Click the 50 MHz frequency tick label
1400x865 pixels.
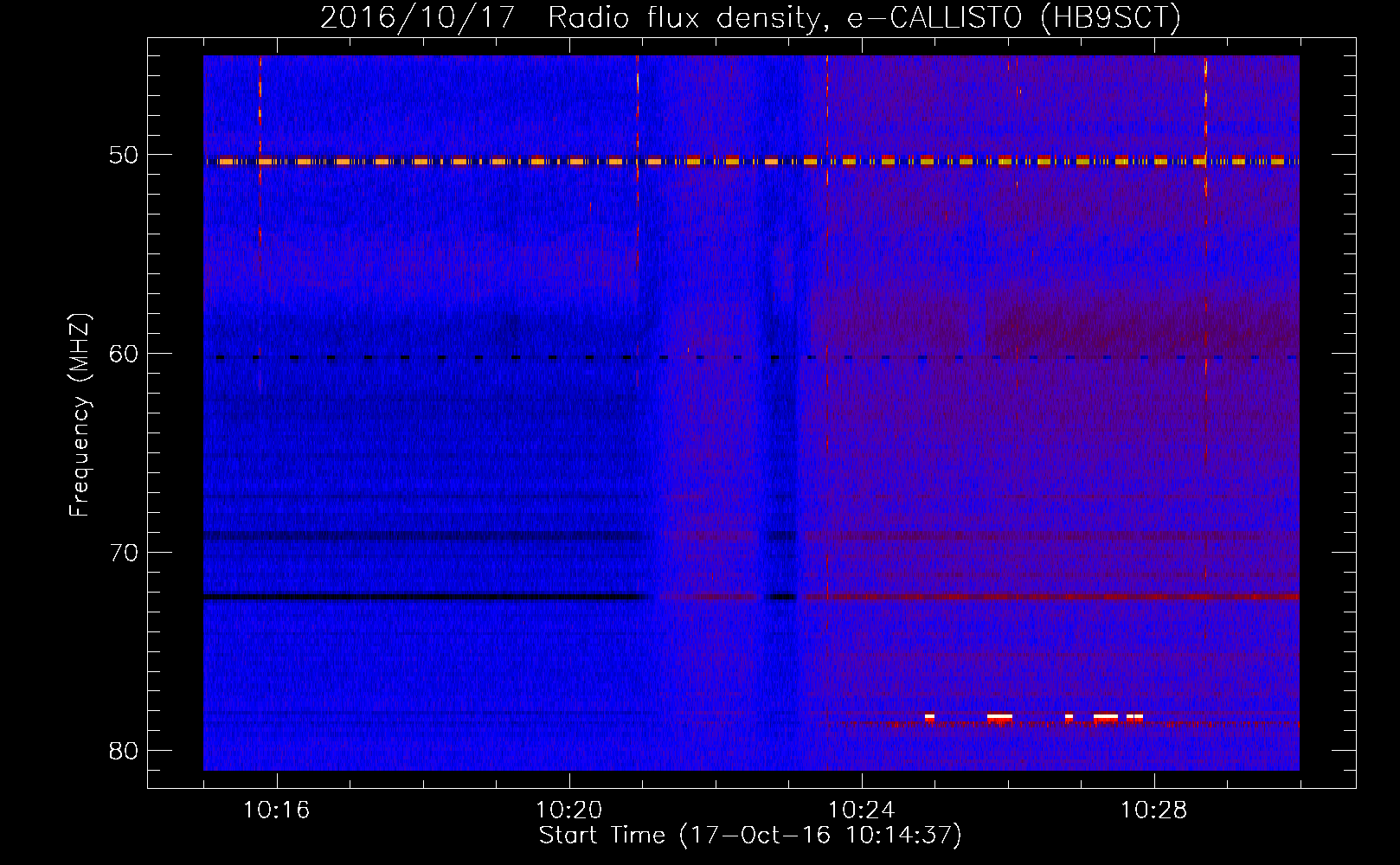(x=124, y=156)
